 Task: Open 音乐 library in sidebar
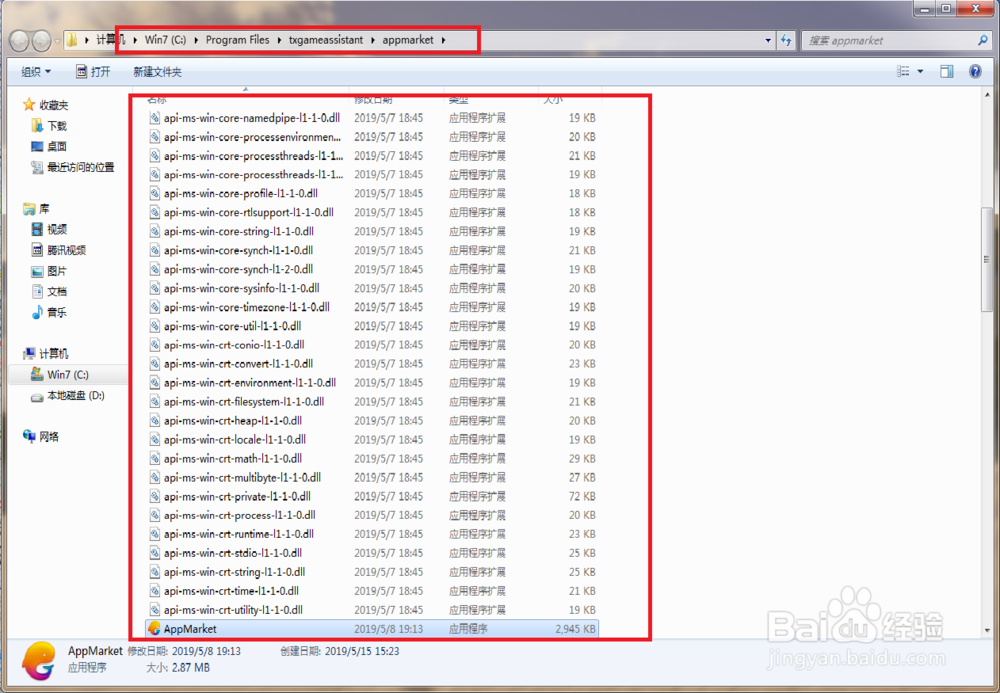[49, 312]
